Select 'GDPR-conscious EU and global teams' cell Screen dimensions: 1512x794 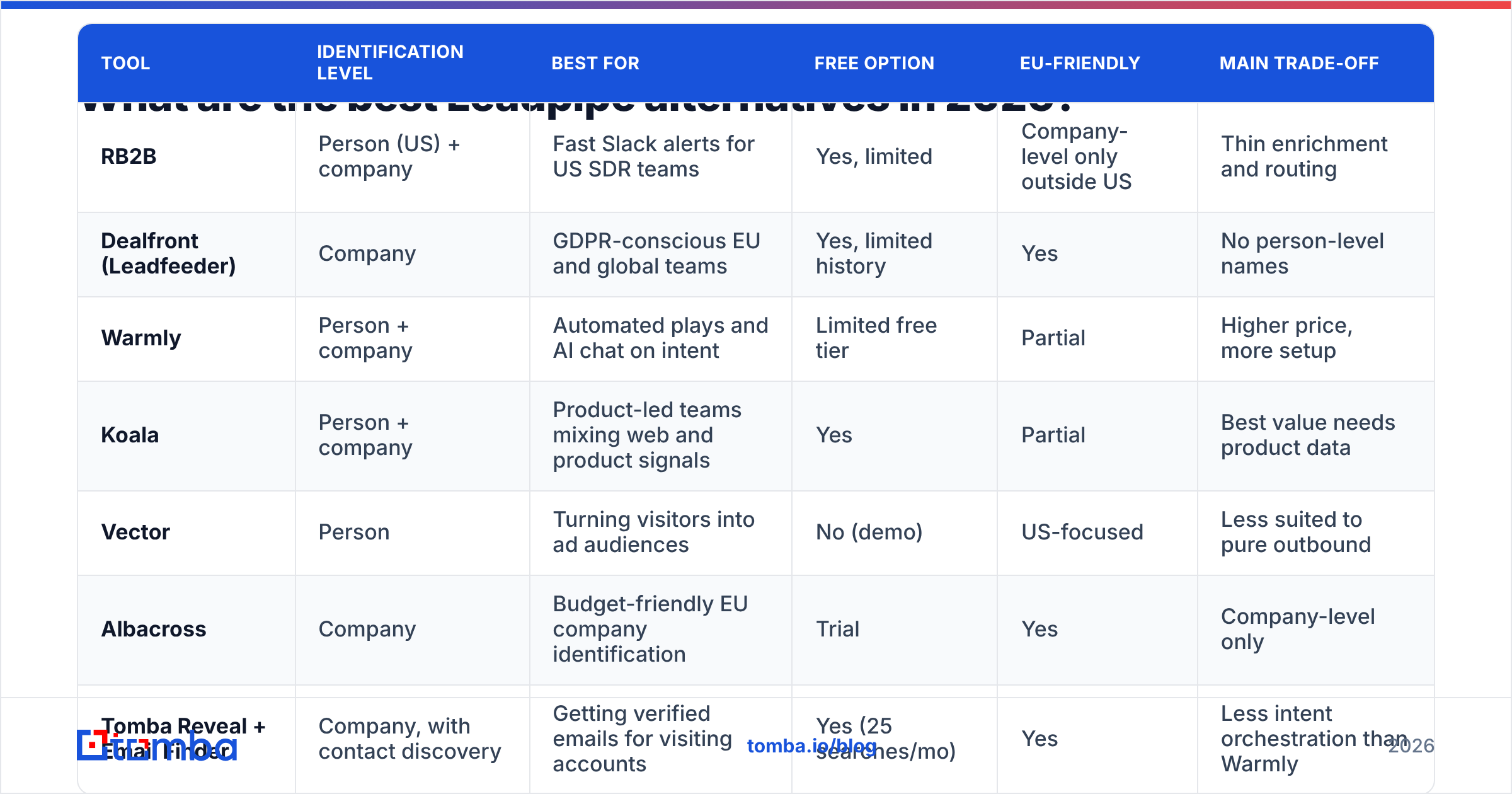tap(656, 253)
